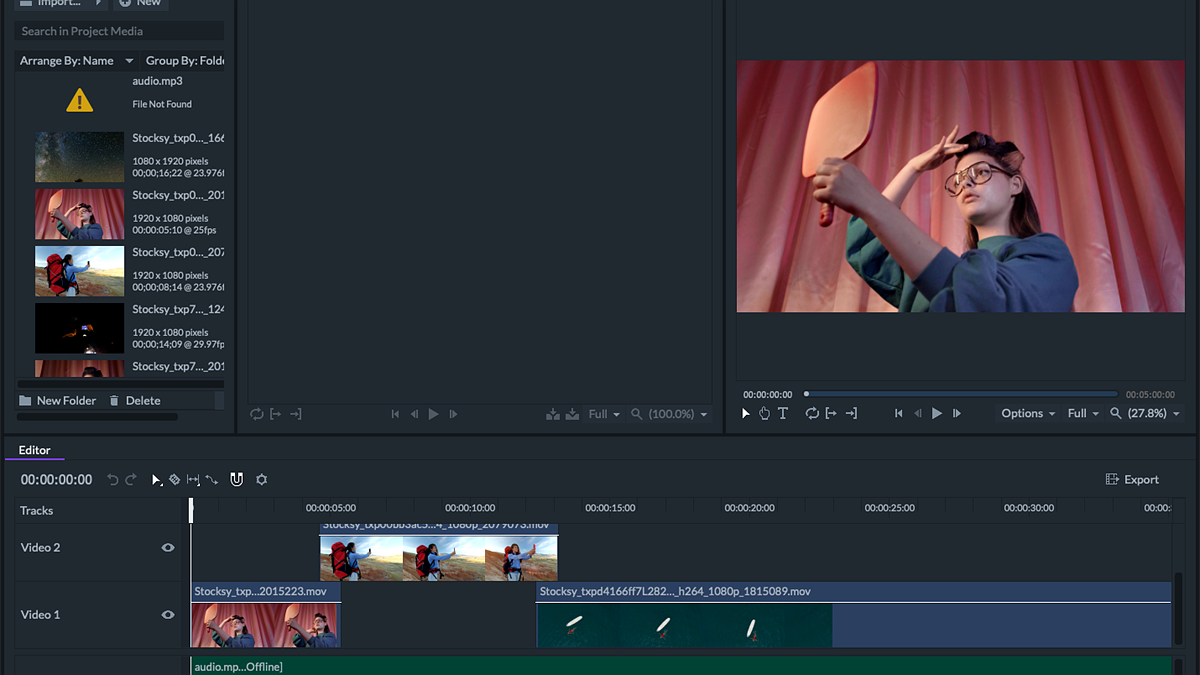Step back one frame in the Trimmer panel

click(x=415, y=414)
